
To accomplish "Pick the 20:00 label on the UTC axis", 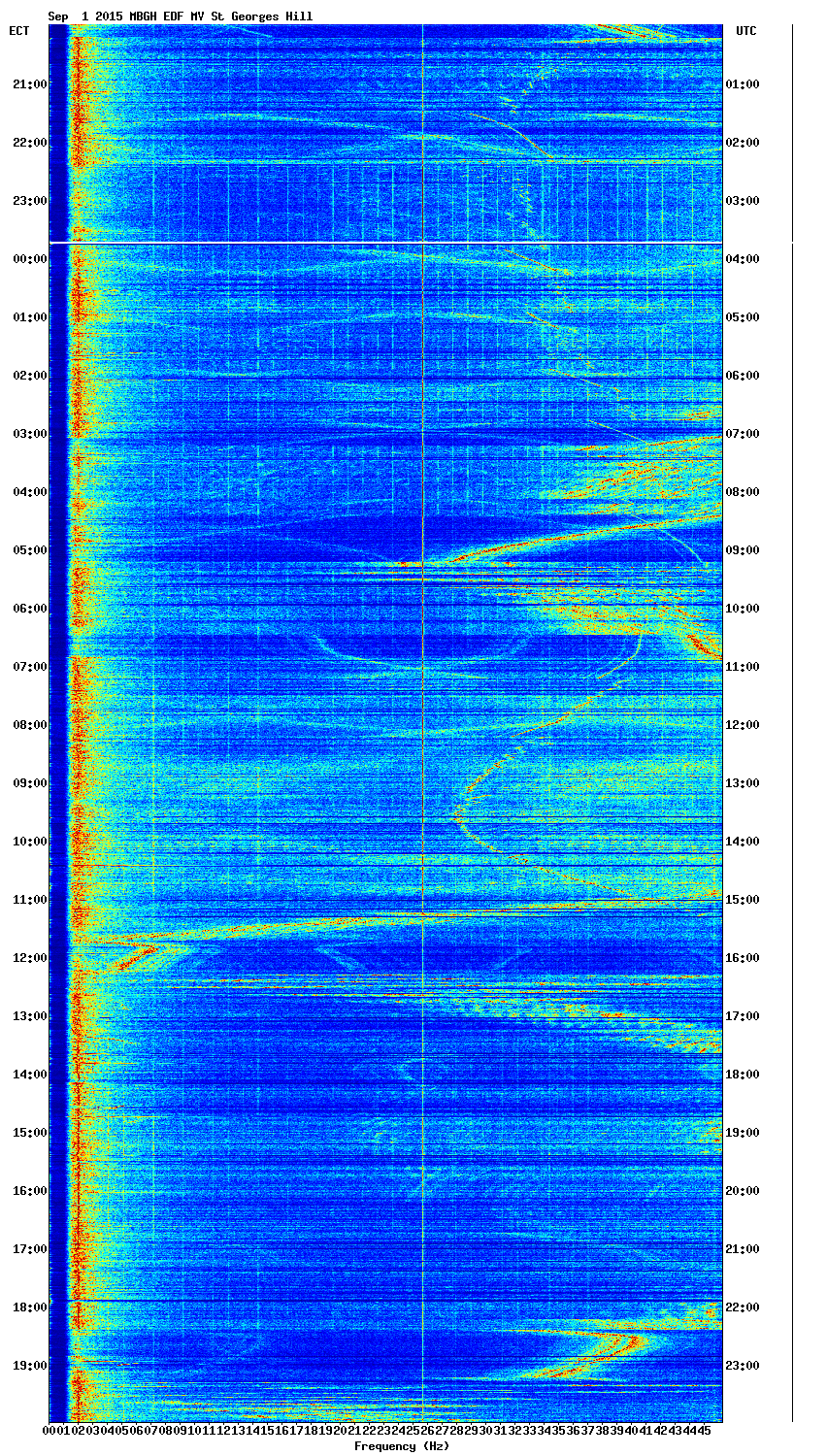I will tap(743, 1191).
